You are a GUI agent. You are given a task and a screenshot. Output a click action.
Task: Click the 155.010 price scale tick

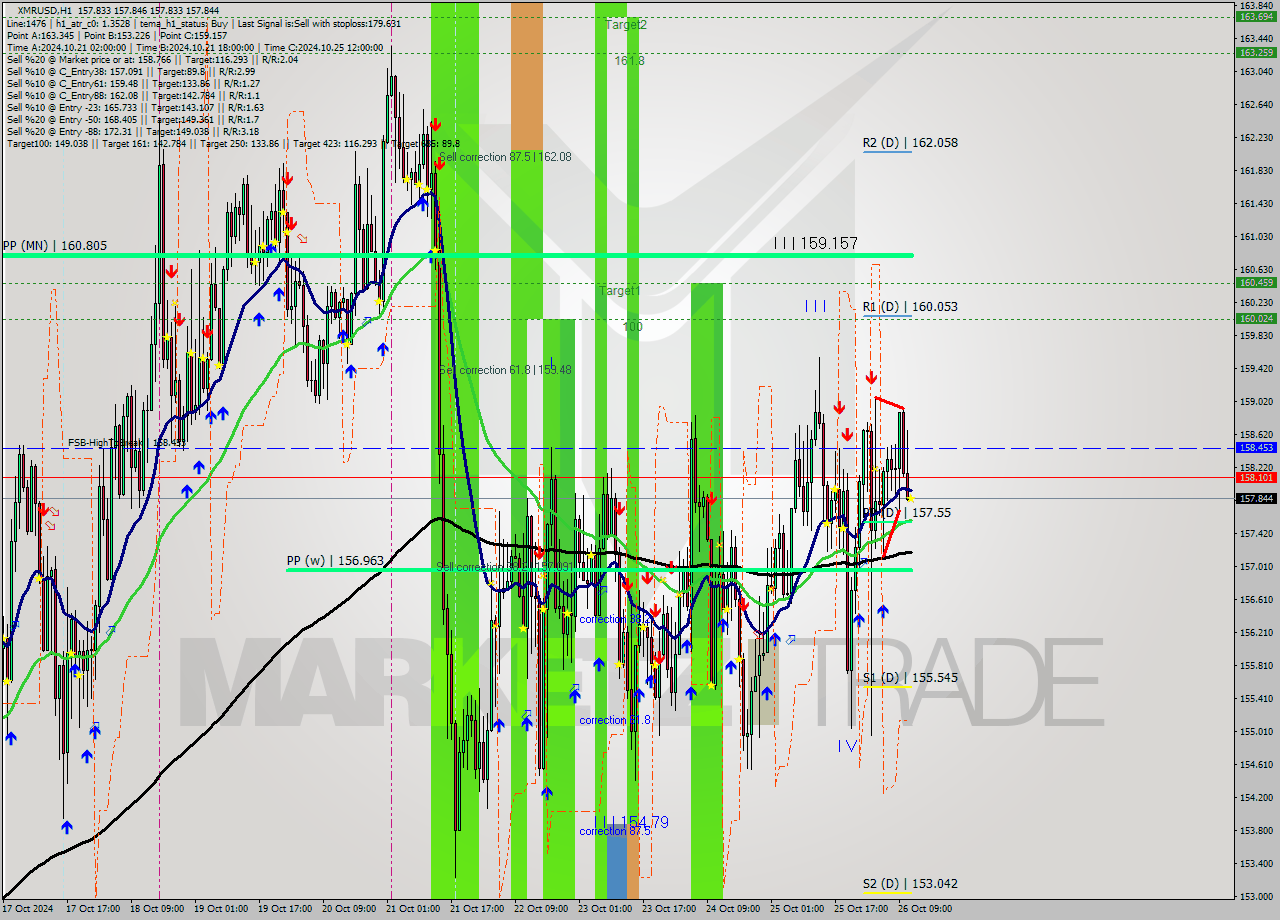click(1256, 731)
